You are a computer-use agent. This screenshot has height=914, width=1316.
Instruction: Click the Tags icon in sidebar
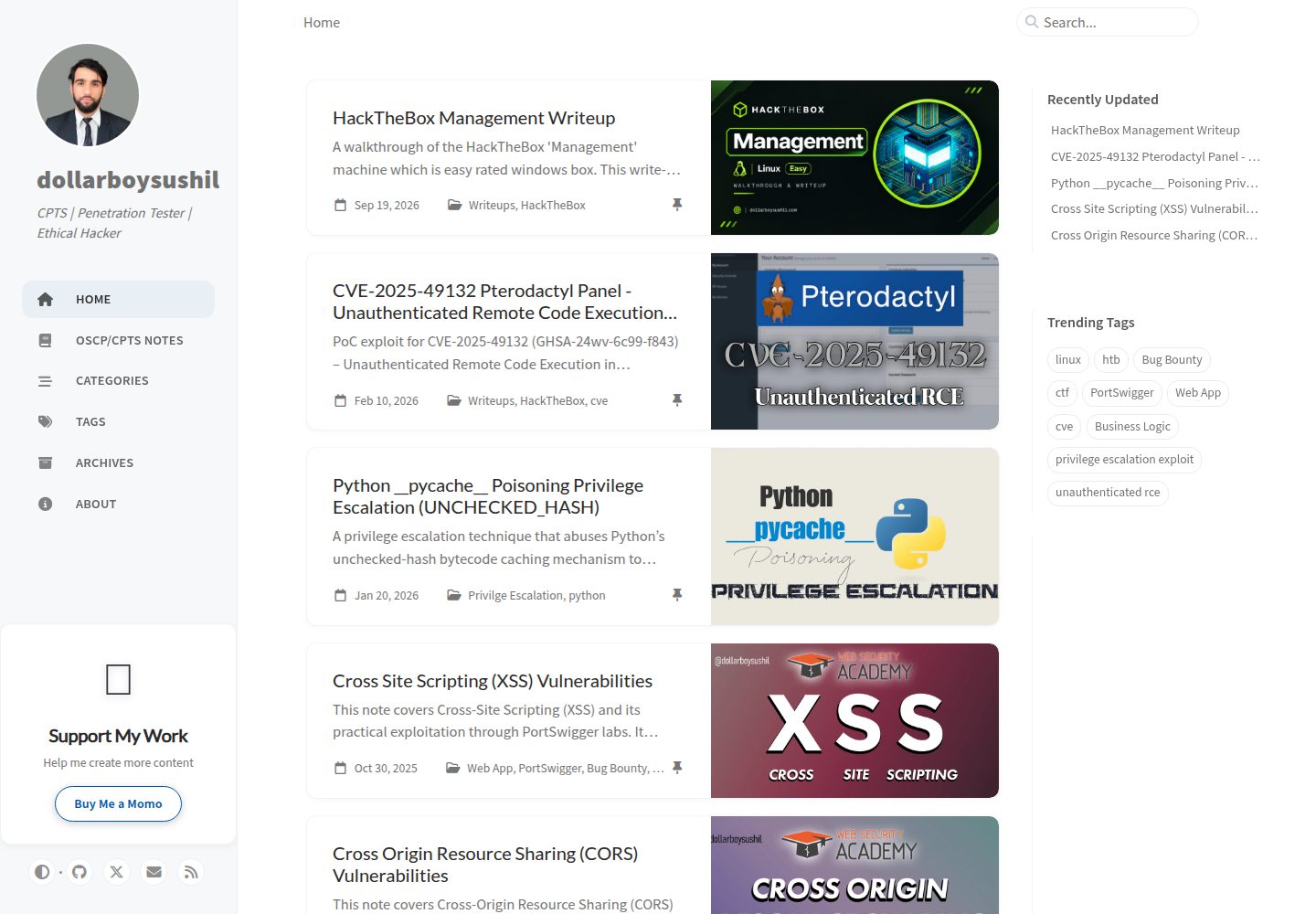[x=45, y=421]
